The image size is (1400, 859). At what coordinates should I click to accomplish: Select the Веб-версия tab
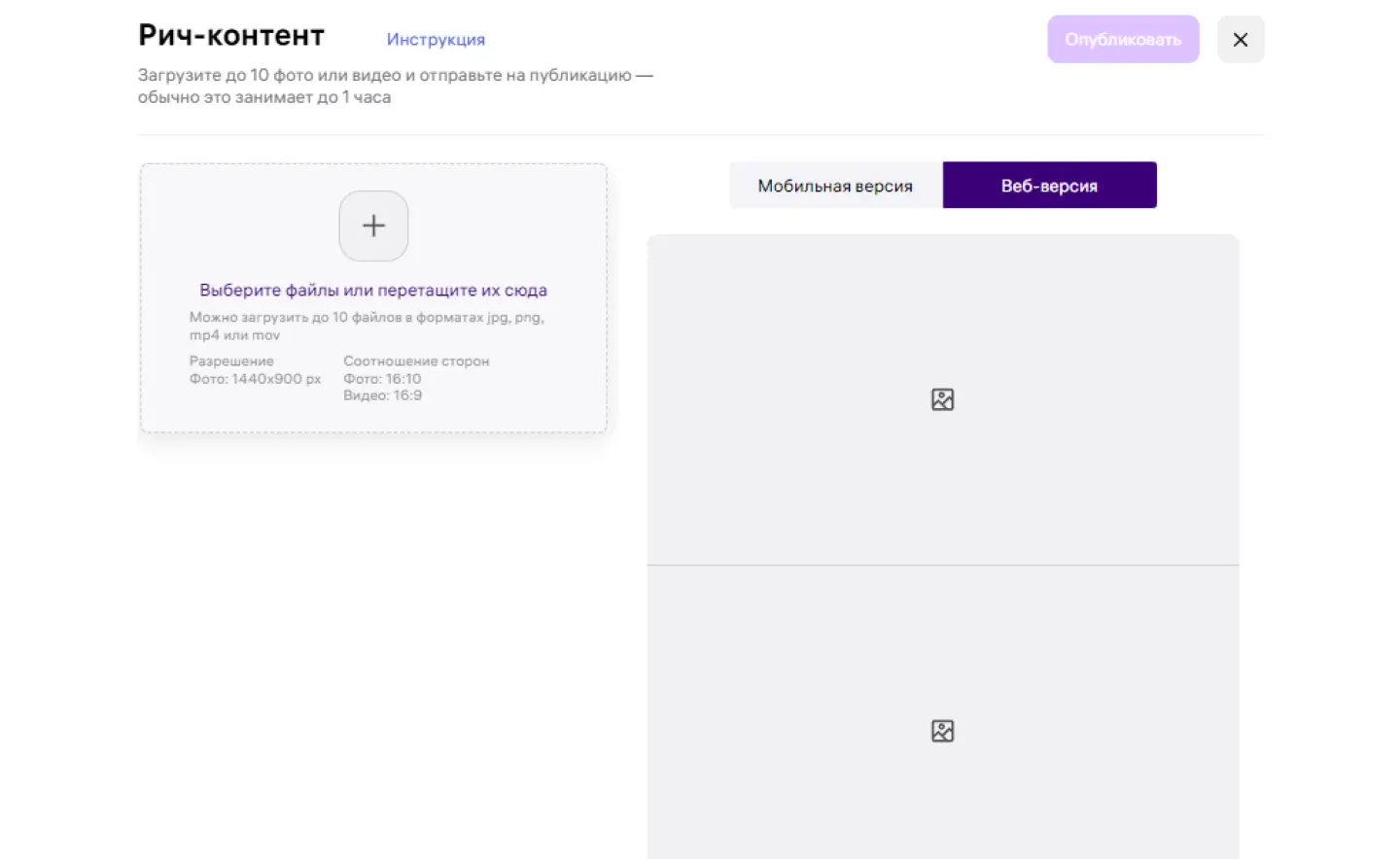(1050, 185)
